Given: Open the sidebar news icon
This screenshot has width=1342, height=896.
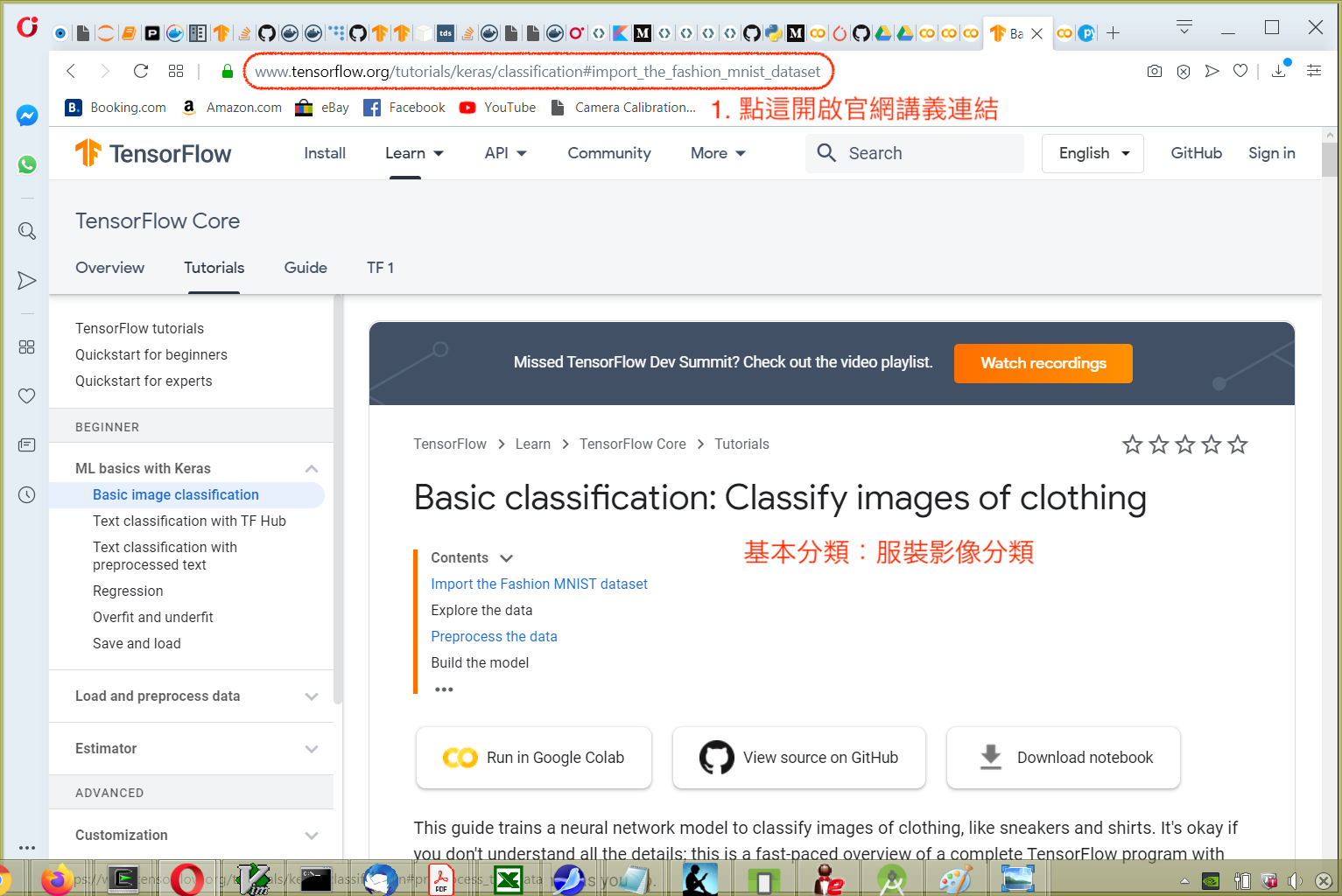Looking at the screenshot, I should point(27,445).
